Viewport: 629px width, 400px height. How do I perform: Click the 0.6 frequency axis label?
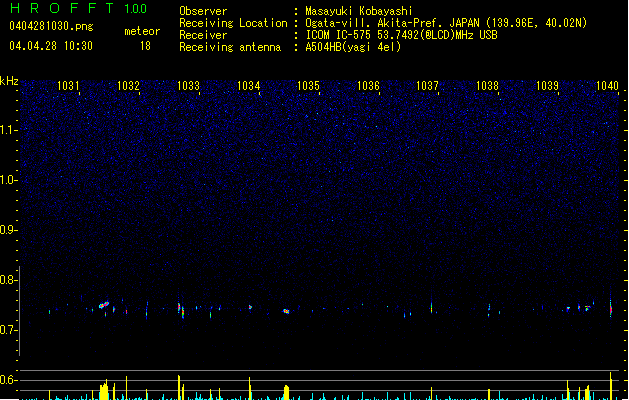[x=9, y=380]
